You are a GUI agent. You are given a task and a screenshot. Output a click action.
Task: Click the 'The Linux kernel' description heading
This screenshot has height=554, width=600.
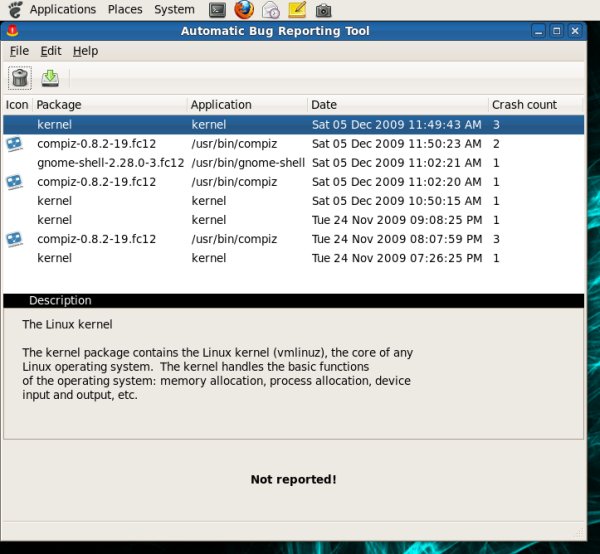click(x=67, y=324)
